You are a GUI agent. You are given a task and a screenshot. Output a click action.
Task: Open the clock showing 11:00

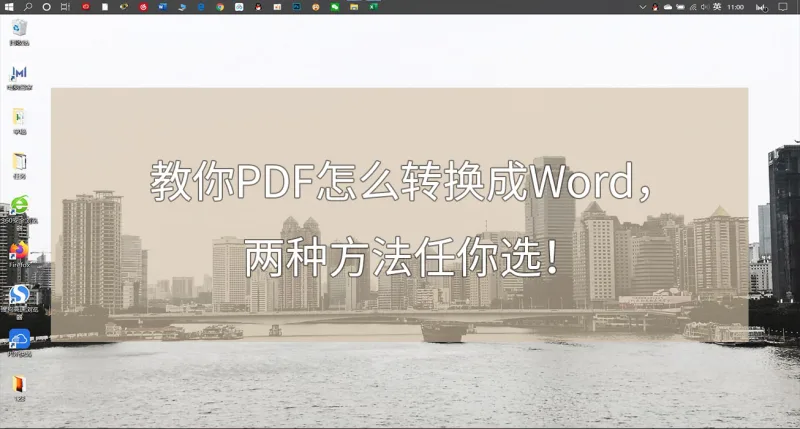(x=735, y=7)
